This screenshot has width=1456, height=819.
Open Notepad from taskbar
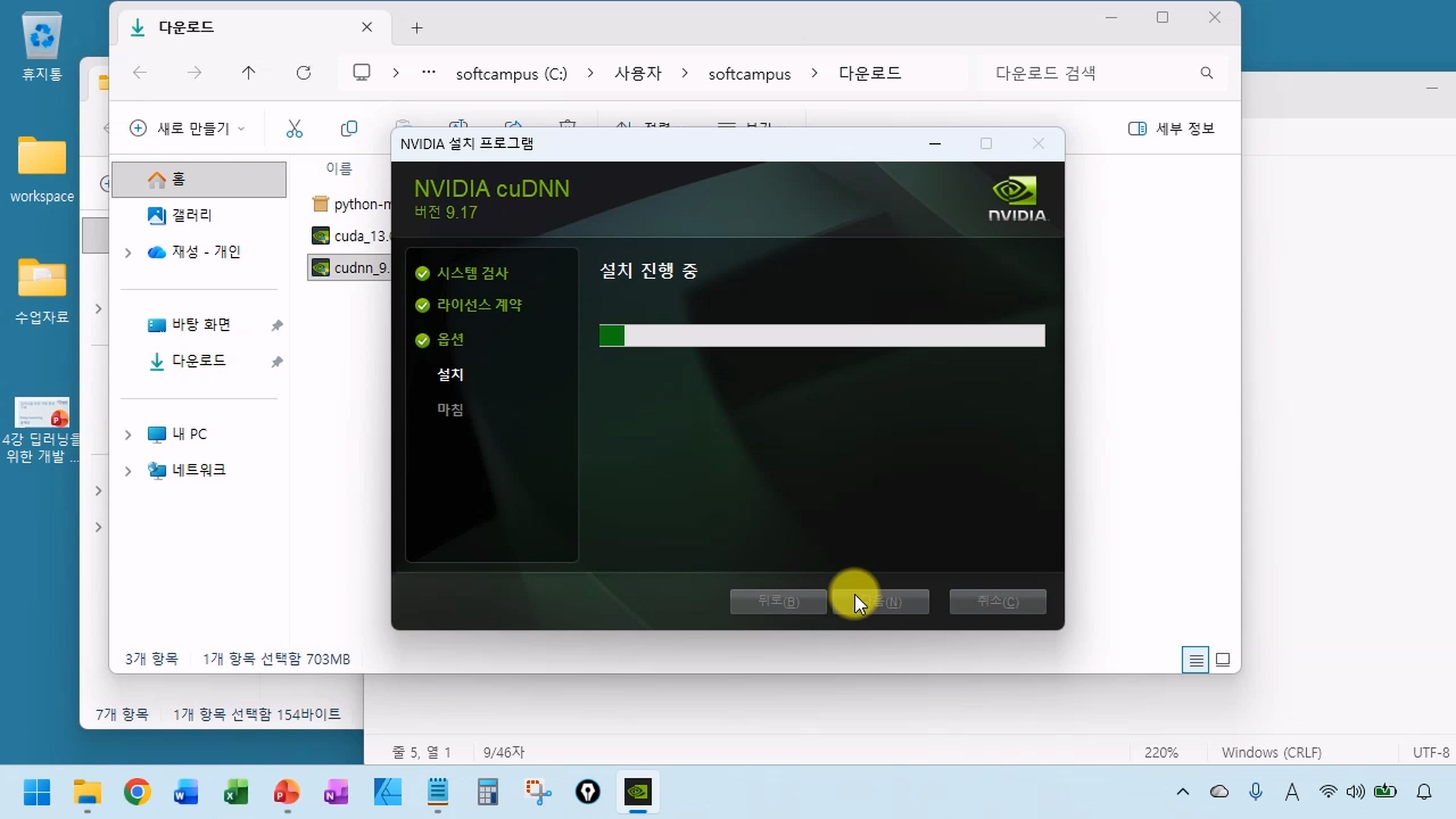[437, 792]
